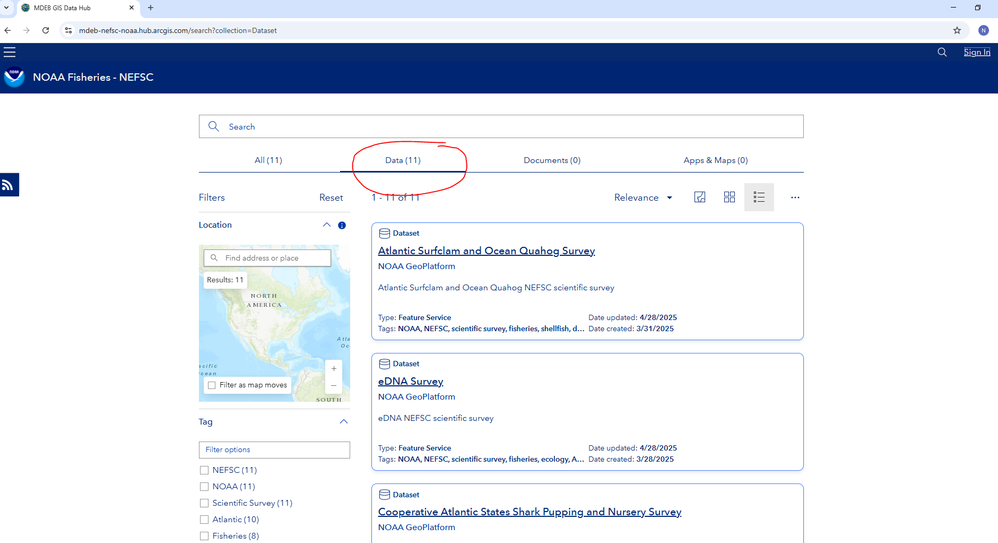Open the eDNA Survey dataset

click(x=411, y=381)
